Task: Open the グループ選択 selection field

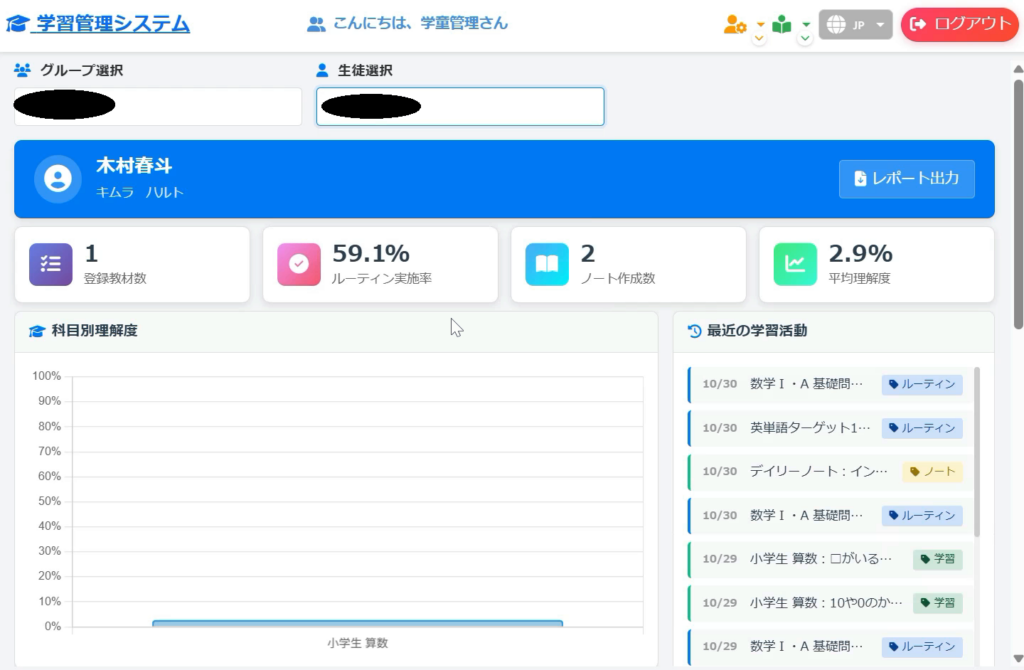Action: 158,106
